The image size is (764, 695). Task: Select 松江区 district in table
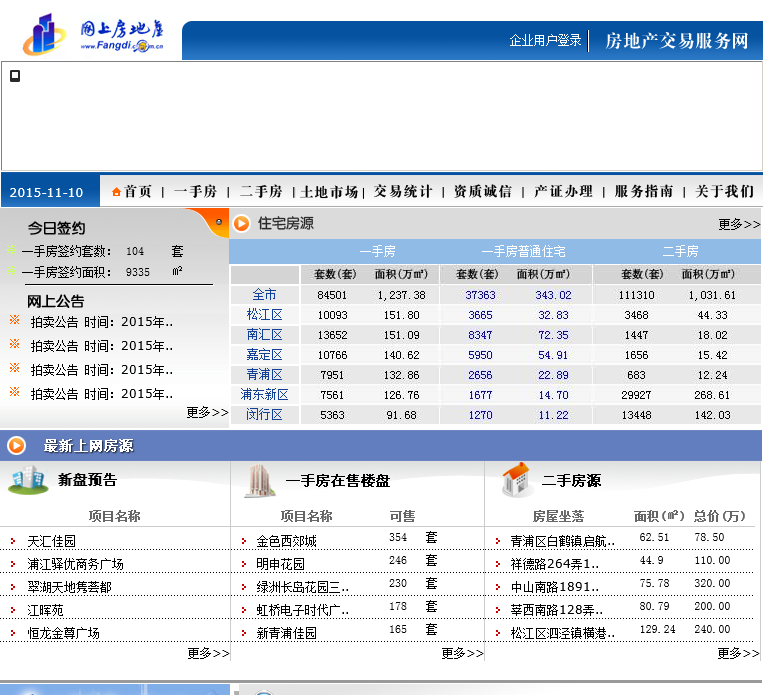pyautogui.click(x=264, y=315)
